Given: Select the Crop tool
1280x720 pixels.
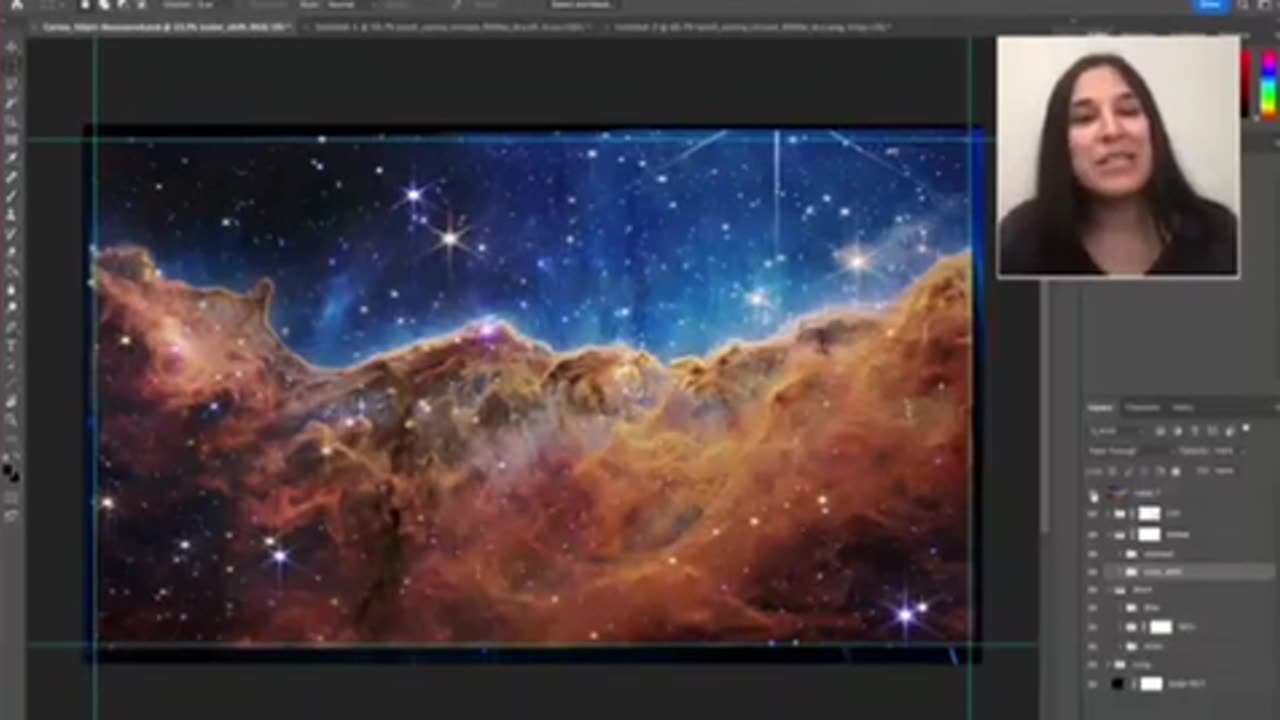Looking at the screenshot, I should point(14,120).
